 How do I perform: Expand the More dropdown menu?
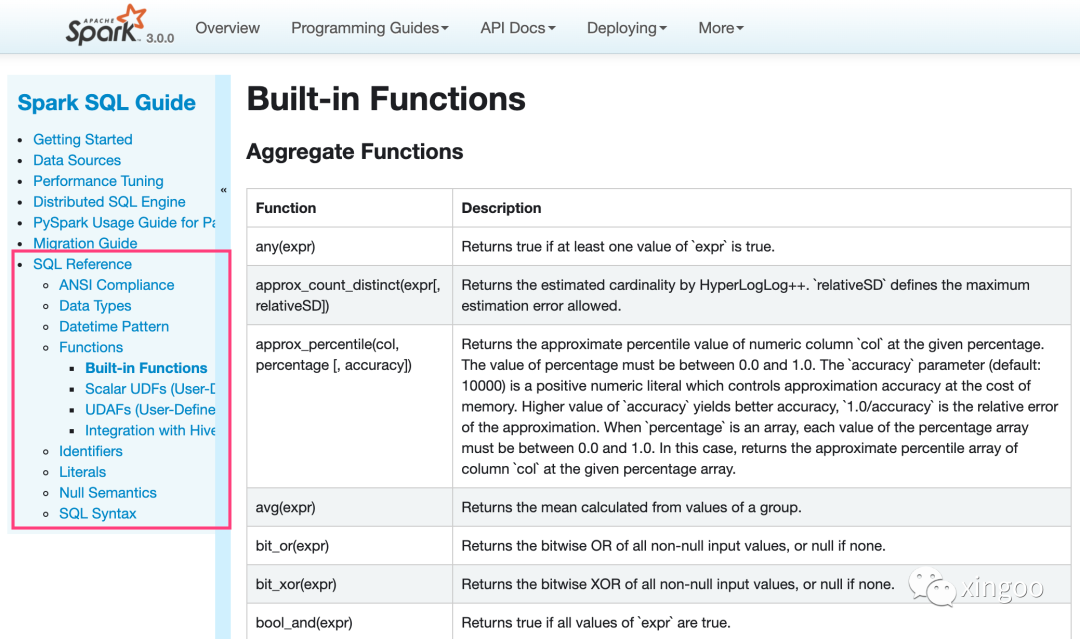(720, 28)
